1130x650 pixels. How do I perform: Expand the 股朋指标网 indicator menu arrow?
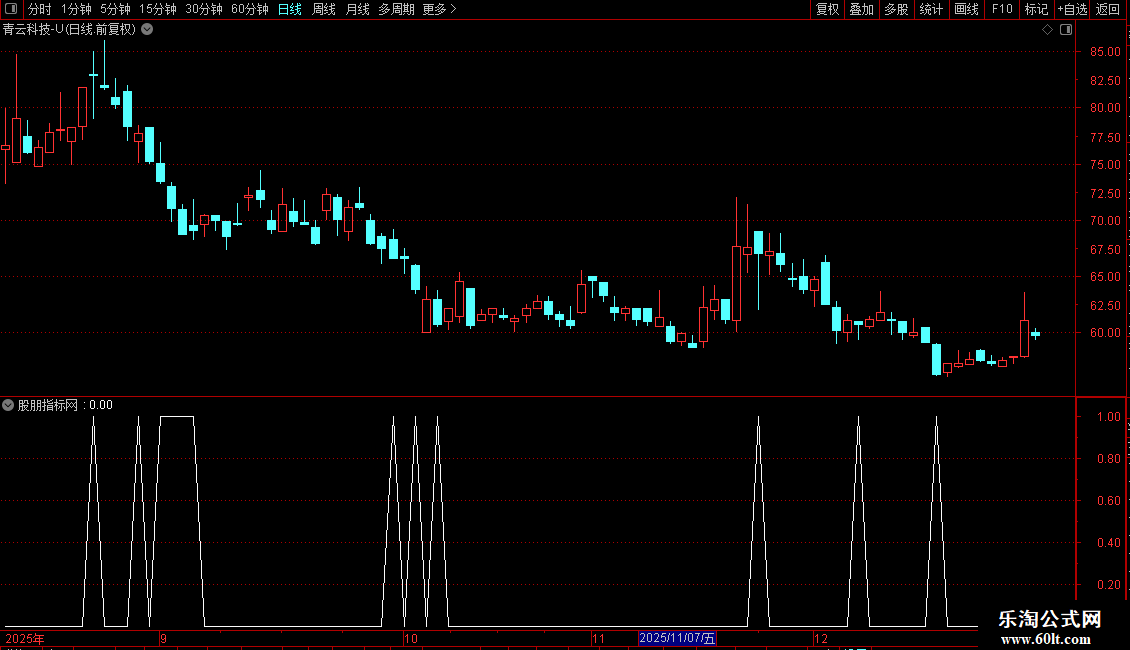click(x=8, y=405)
